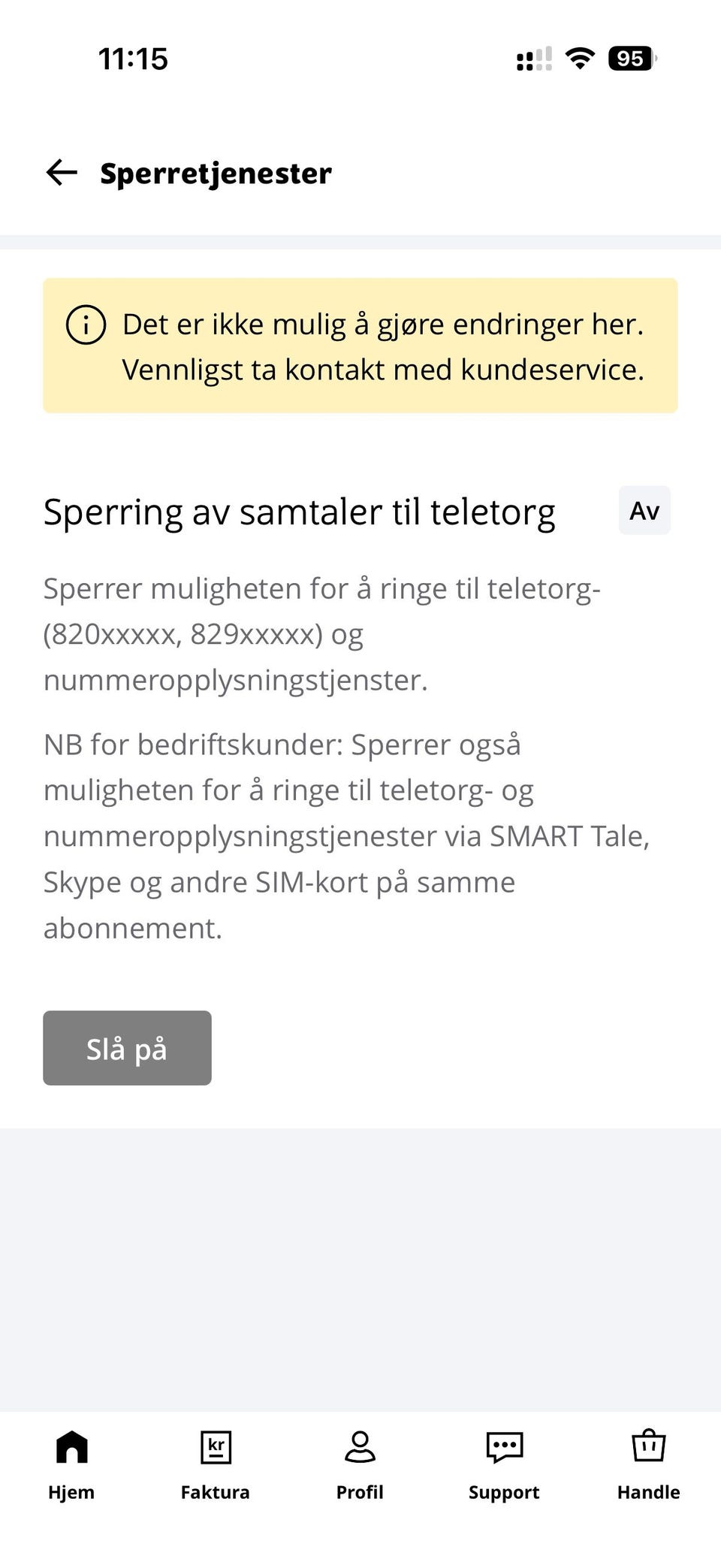
Task: Tap the back arrow beside Sperretjenester
Action: coord(62,173)
